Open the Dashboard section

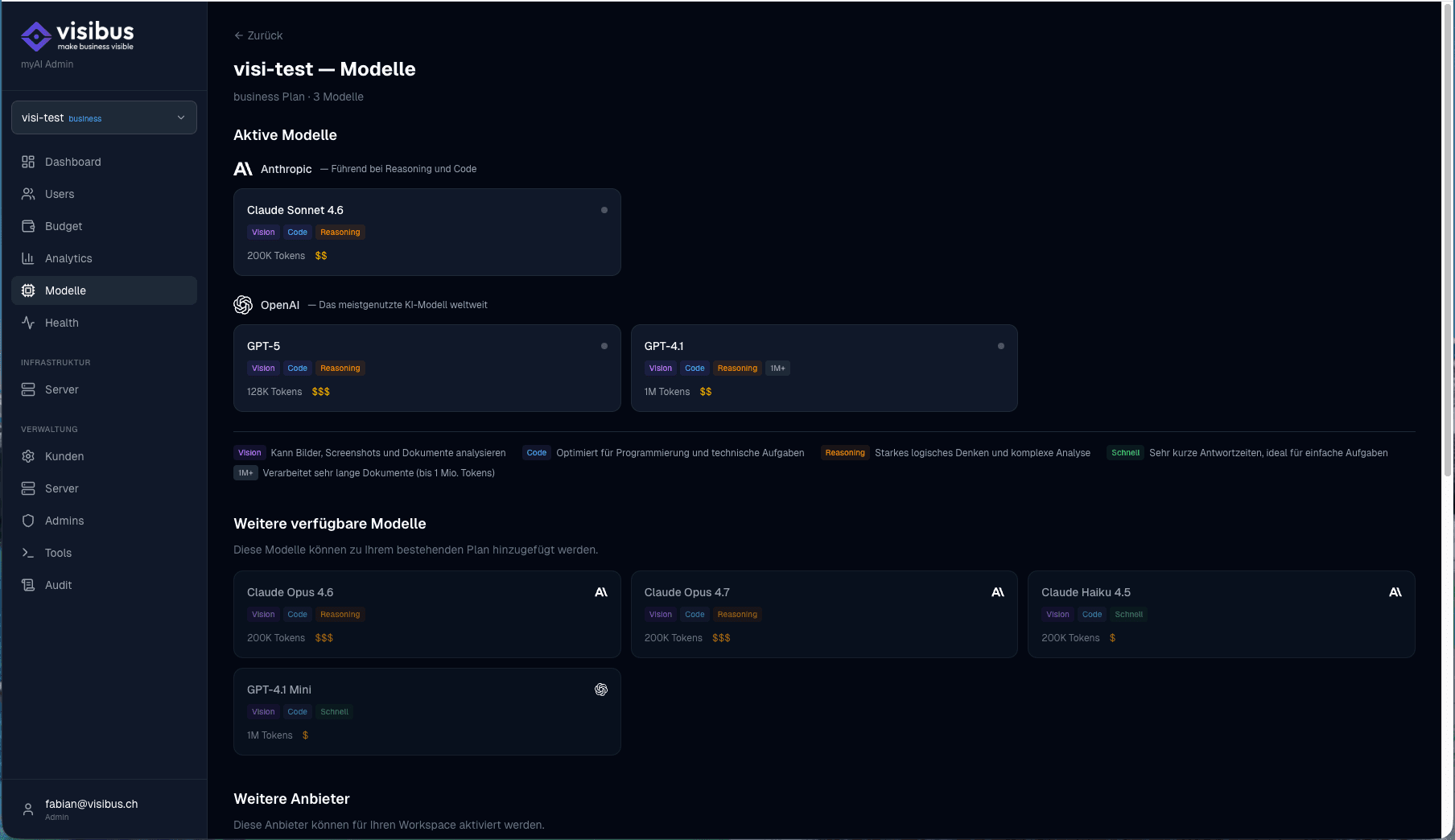[72, 162]
